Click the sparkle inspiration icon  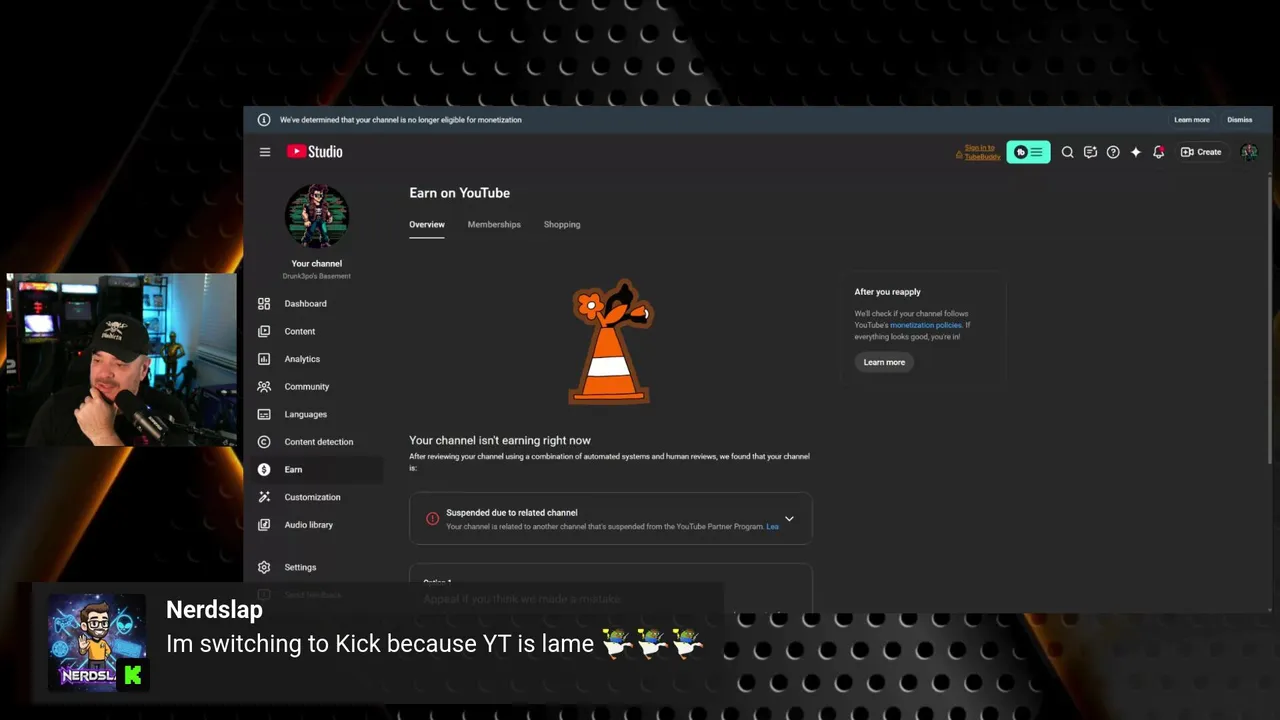click(x=1136, y=152)
